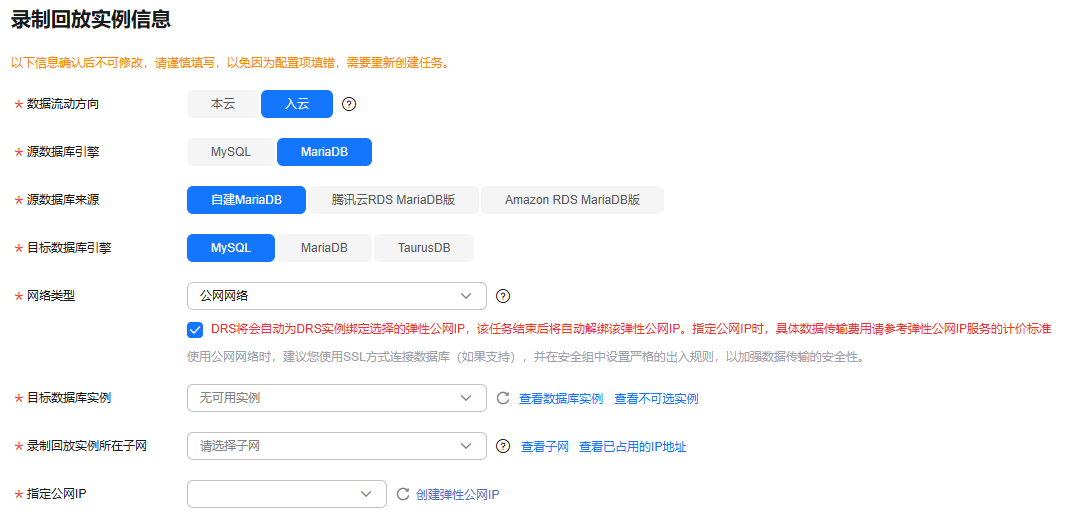This screenshot has height=517, width=1066.
Task: Open 查看已占用的IP地址 link
Action: (632, 447)
